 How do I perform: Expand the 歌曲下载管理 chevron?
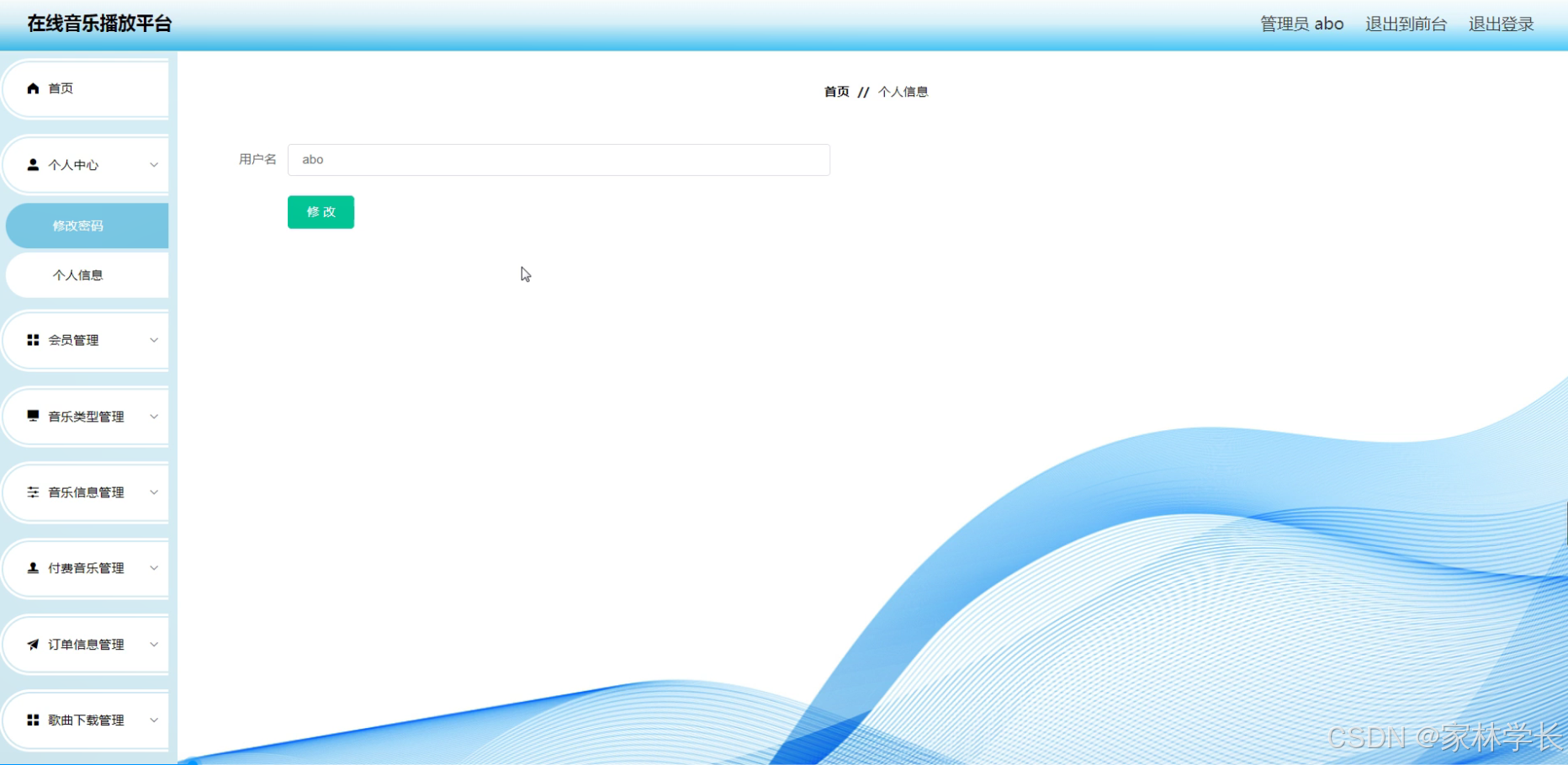coord(154,720)
